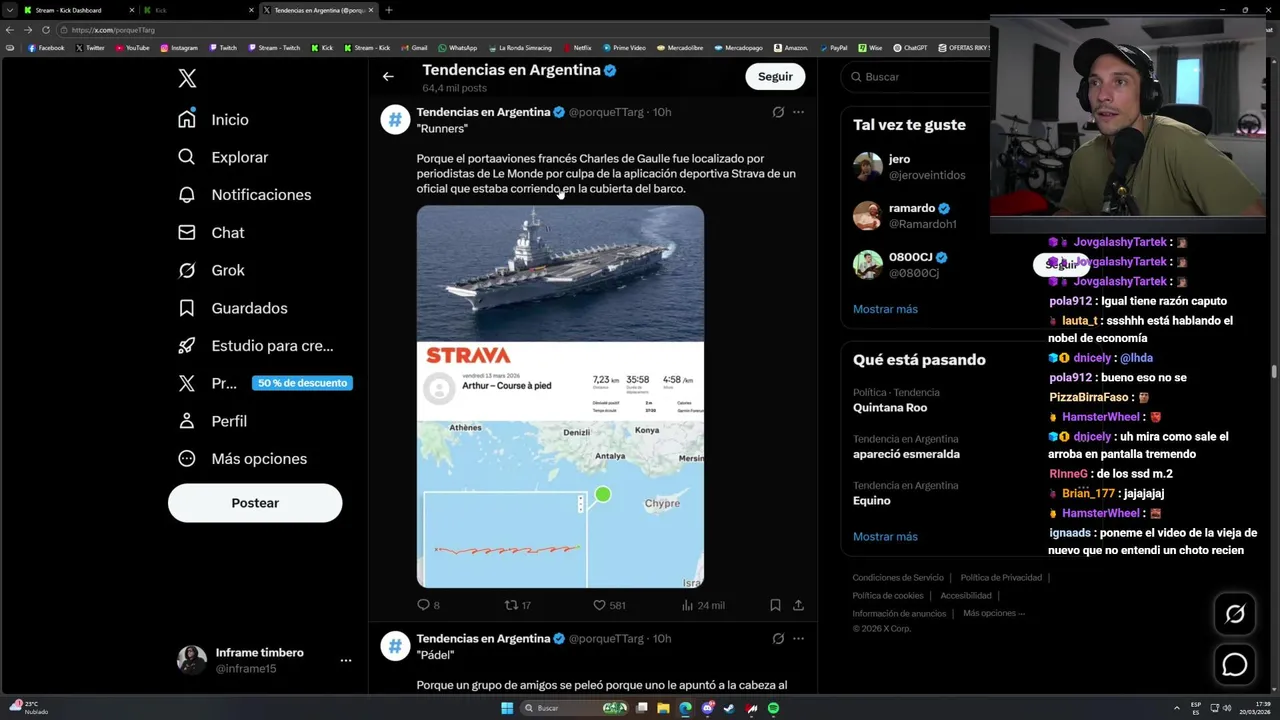Switch to the second Kick browser tab

coord(197,10)
